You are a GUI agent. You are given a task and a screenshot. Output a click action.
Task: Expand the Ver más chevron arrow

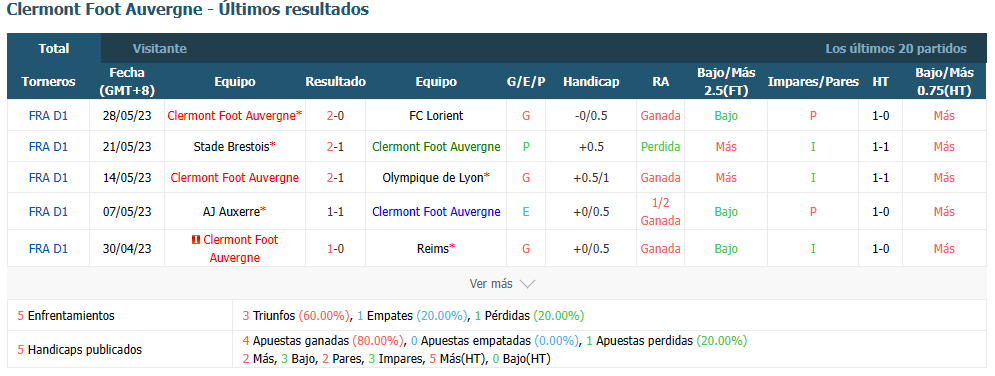click(x=527, y=284)
